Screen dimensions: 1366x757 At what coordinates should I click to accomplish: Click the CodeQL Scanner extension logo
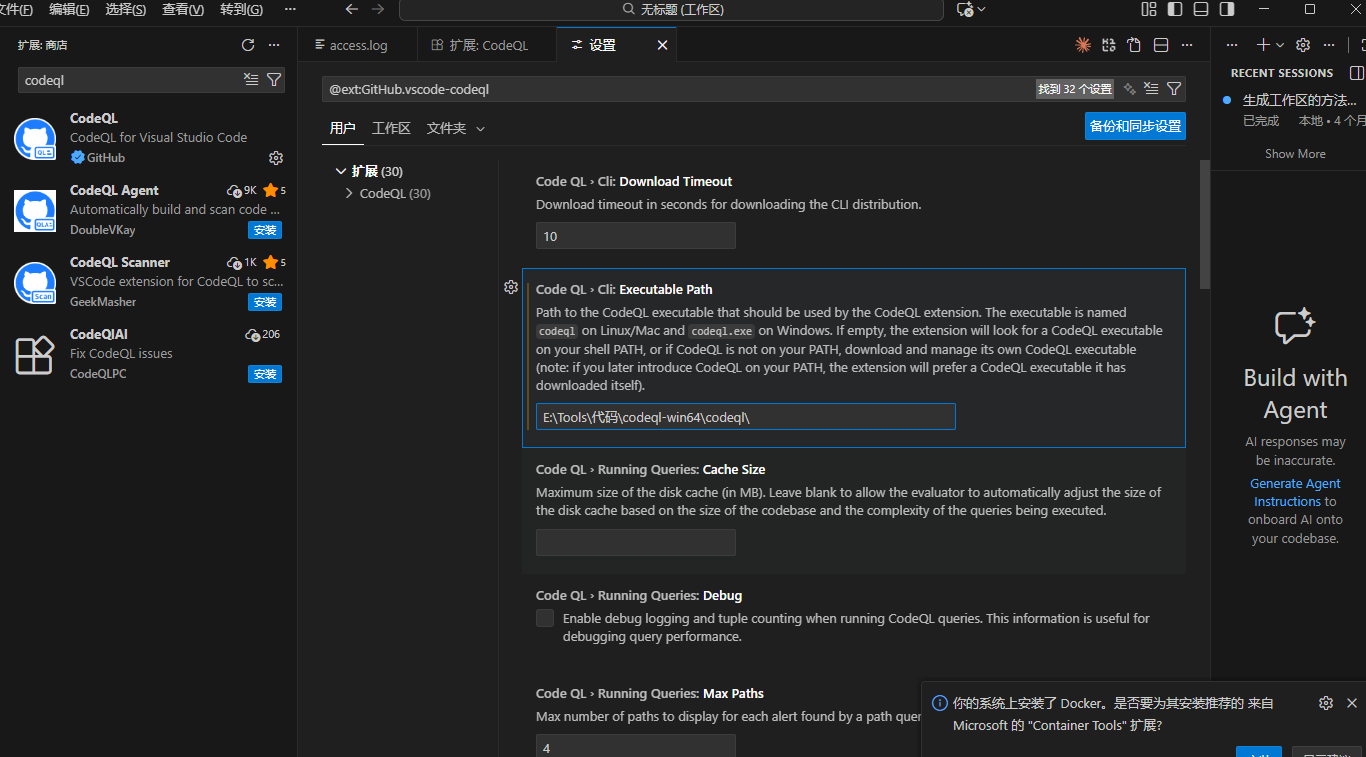coord(35,283)
